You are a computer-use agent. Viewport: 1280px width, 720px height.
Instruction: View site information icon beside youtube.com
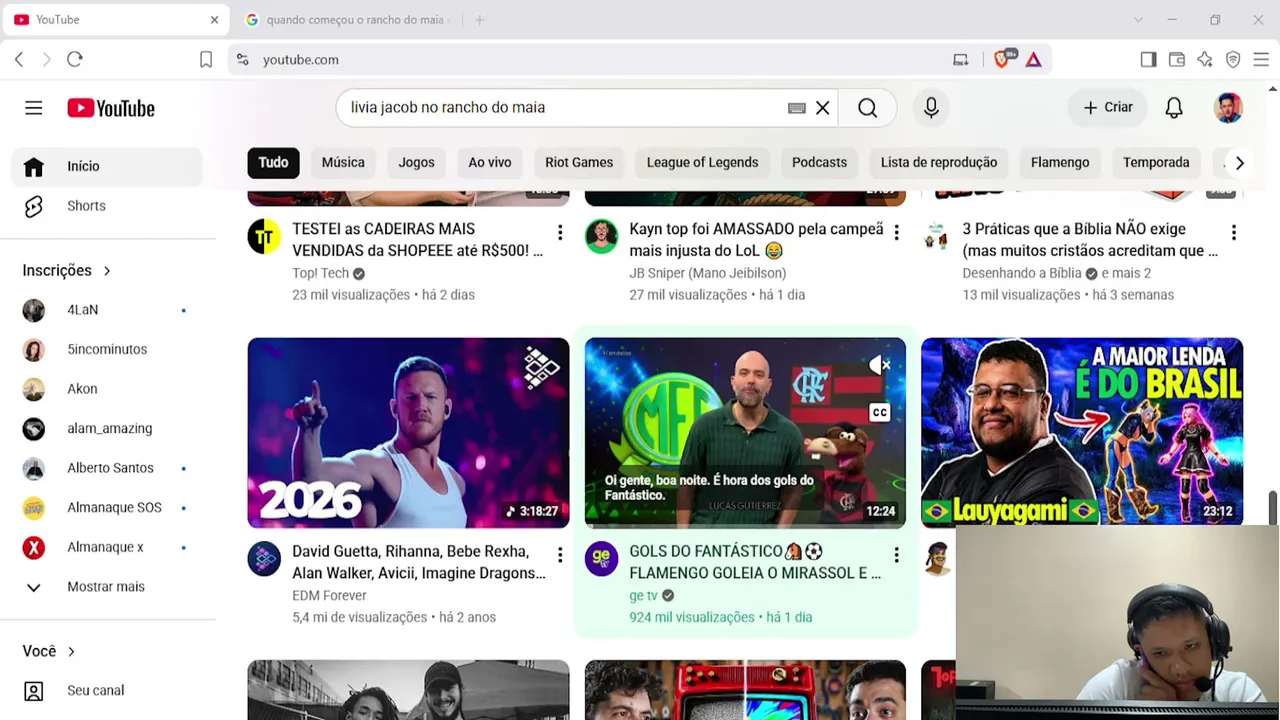[242, 60]
